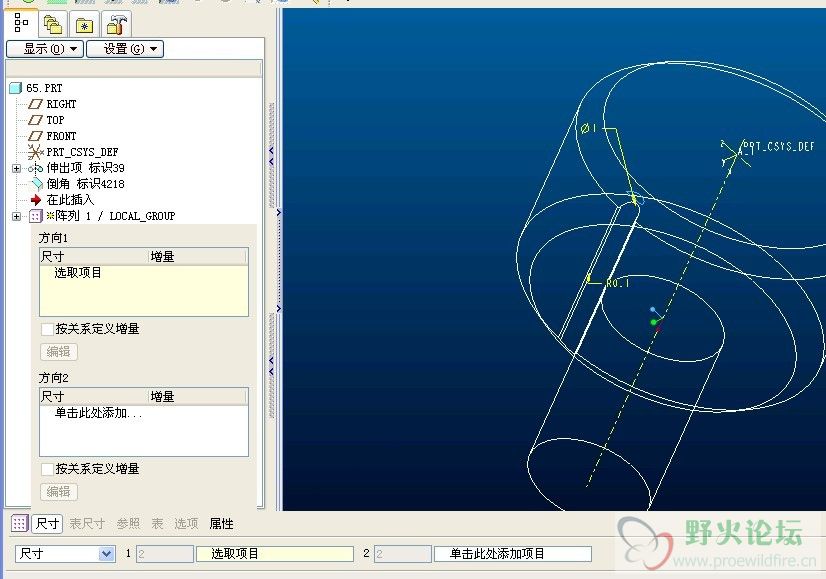
Task: Expand the 阵列 1 / LOCAL_GROUP node
Action: point(16,216)
